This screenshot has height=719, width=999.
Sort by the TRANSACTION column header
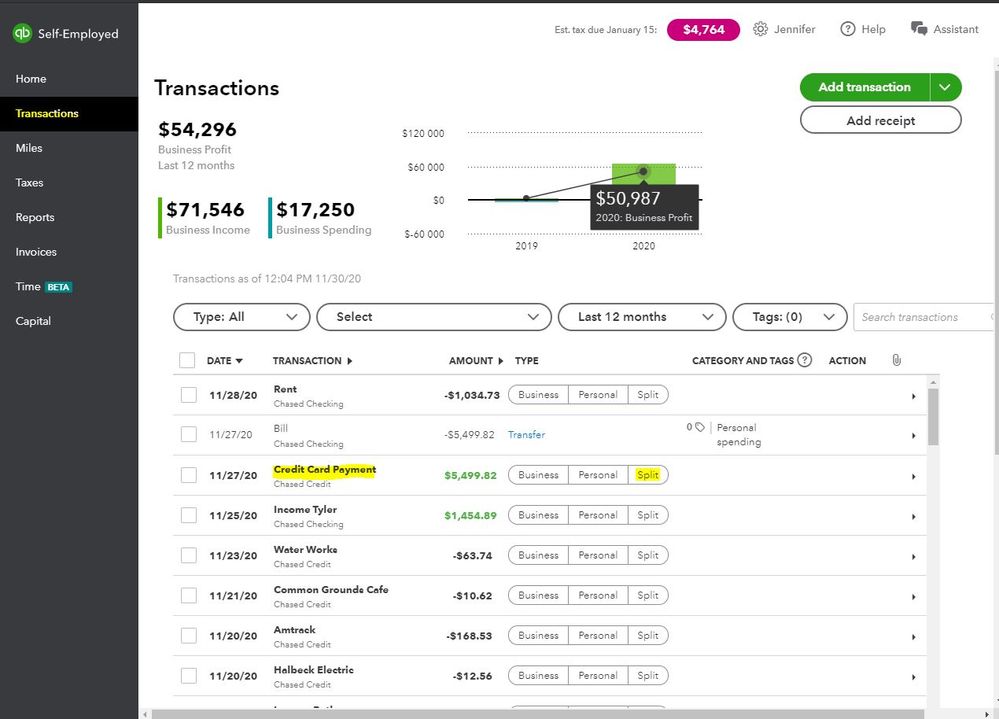coord(312,360)
